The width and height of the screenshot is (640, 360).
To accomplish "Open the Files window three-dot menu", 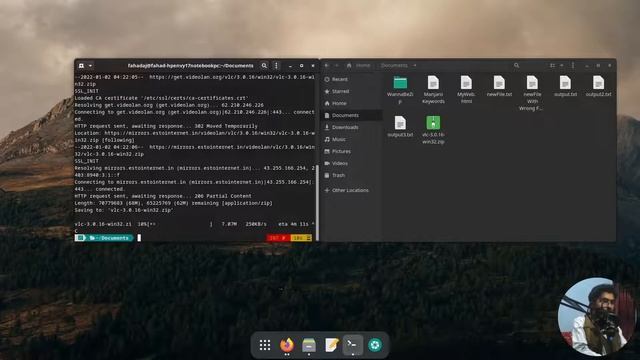I will (x=573, y=65).
